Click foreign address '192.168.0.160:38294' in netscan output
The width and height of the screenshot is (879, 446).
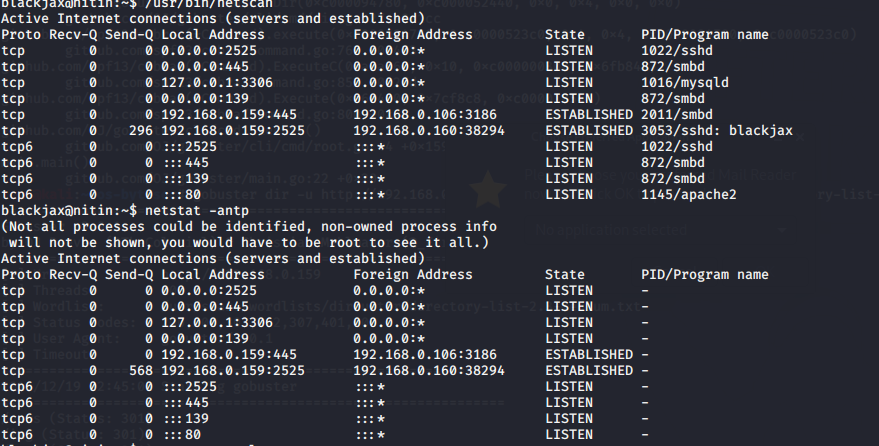click(x=429, y=130)
